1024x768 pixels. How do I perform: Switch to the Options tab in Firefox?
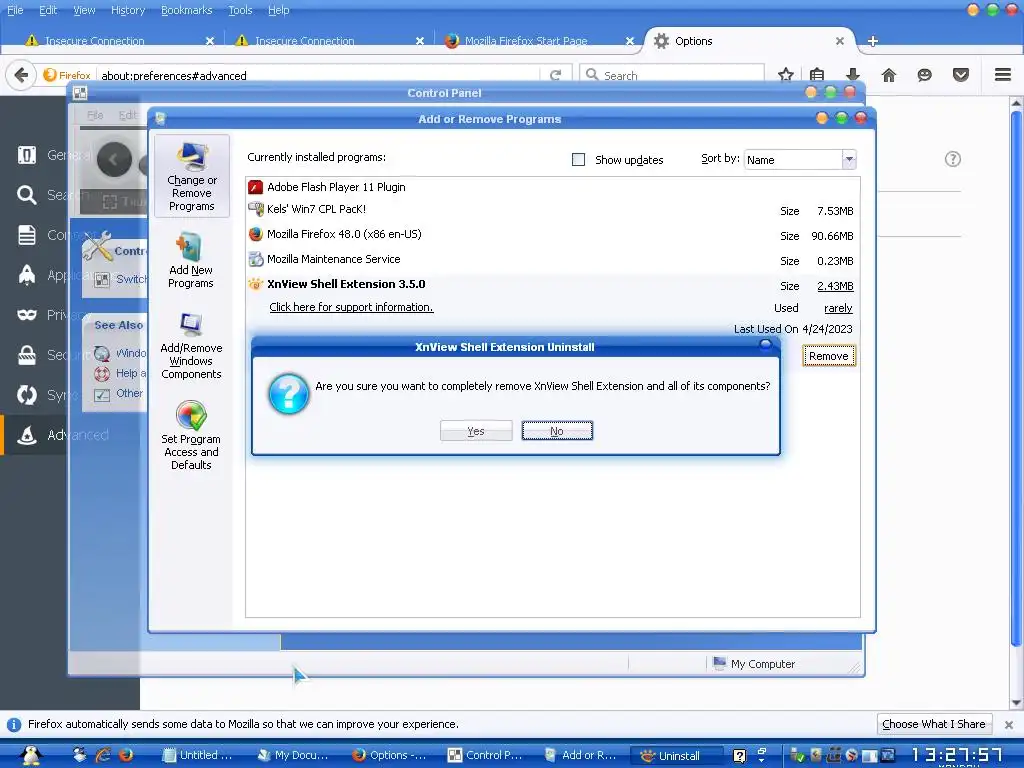[749, 40]
